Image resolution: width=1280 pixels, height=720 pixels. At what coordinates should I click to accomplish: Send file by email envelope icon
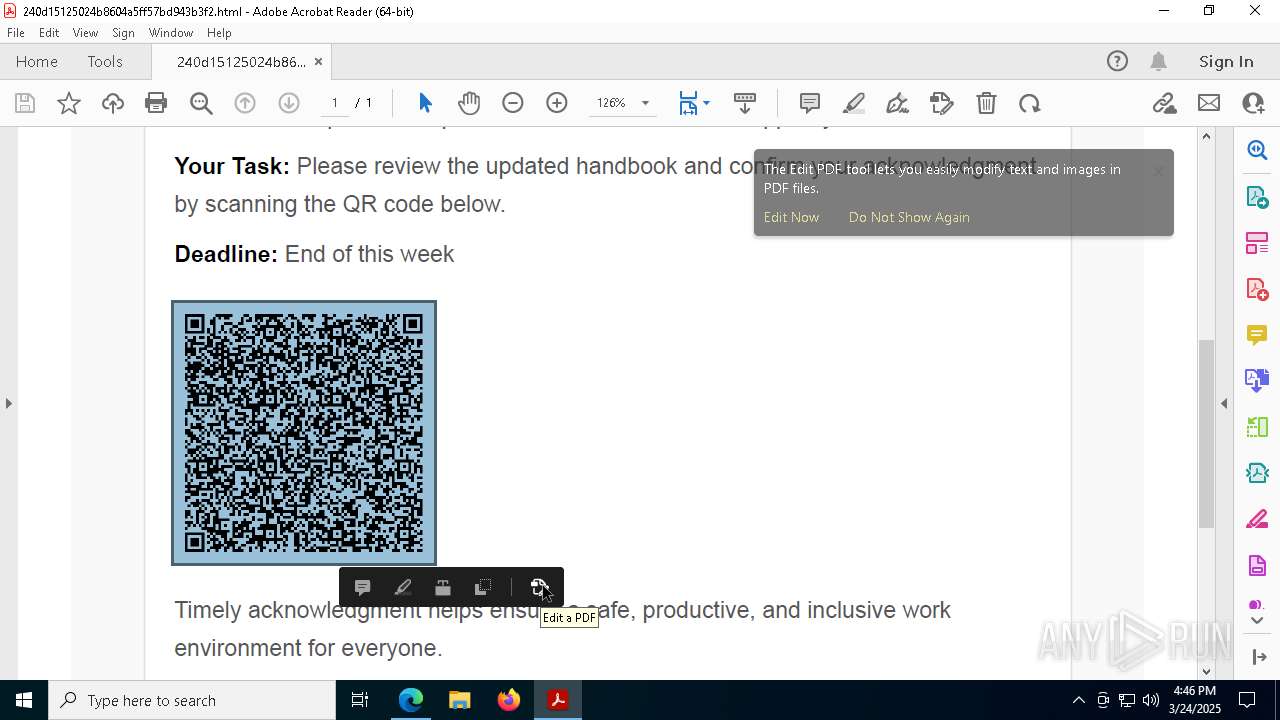[1209, 103]
